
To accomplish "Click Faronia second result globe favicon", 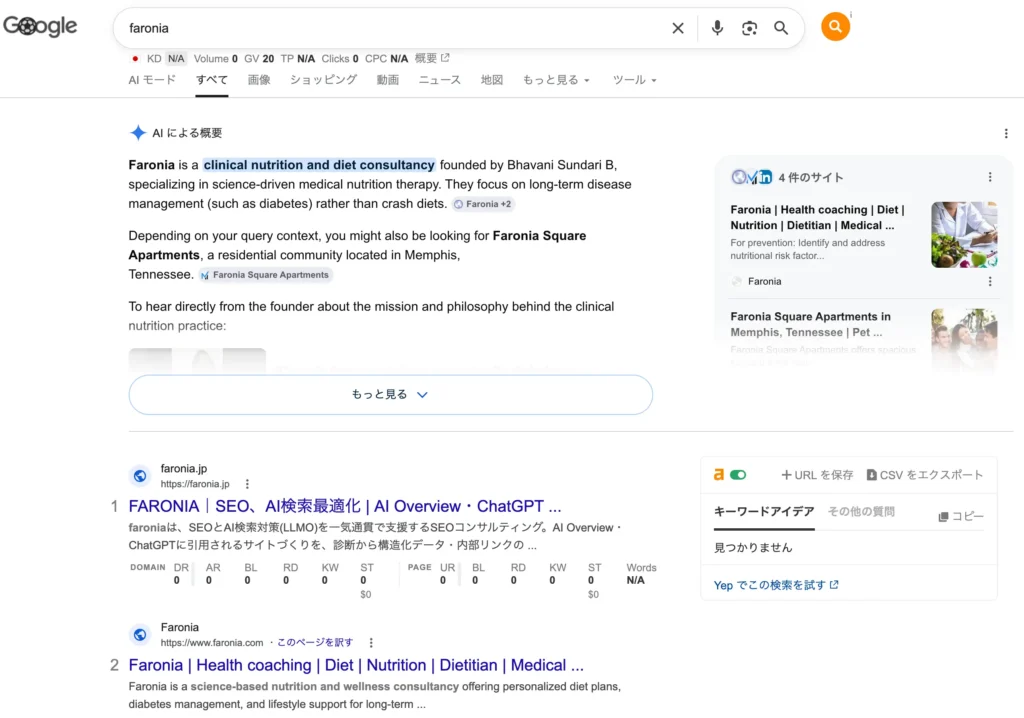I will [140, 634].
